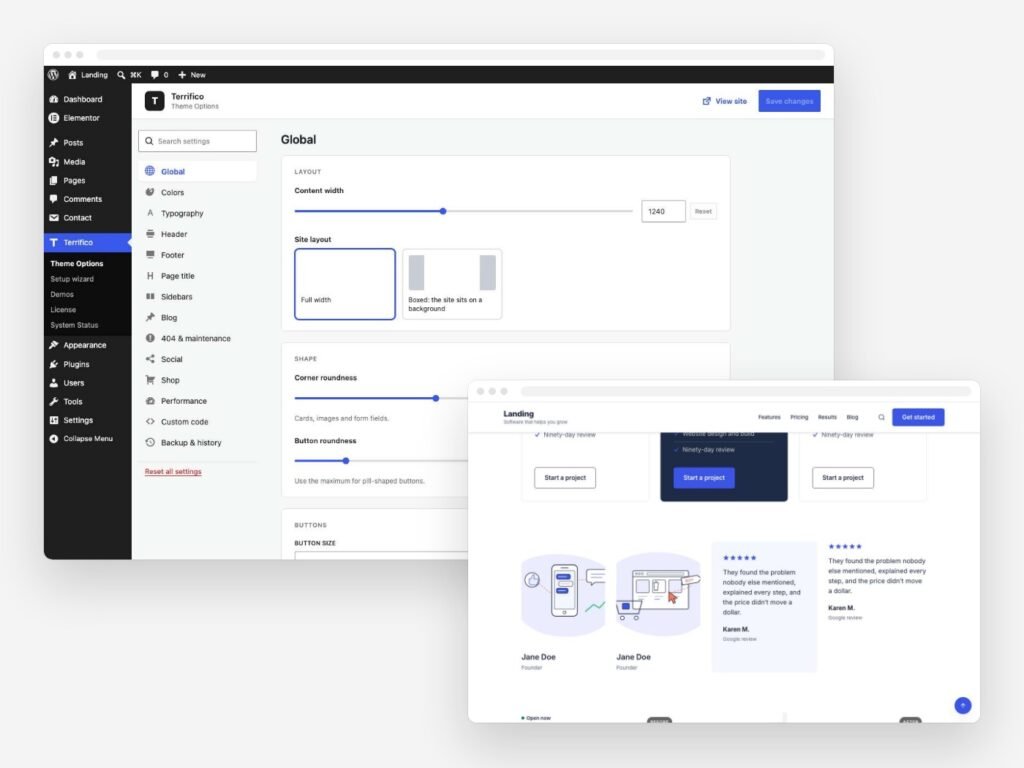Click the Reset button beside content width
The image size is (1024, 768).
click(703, 212)
